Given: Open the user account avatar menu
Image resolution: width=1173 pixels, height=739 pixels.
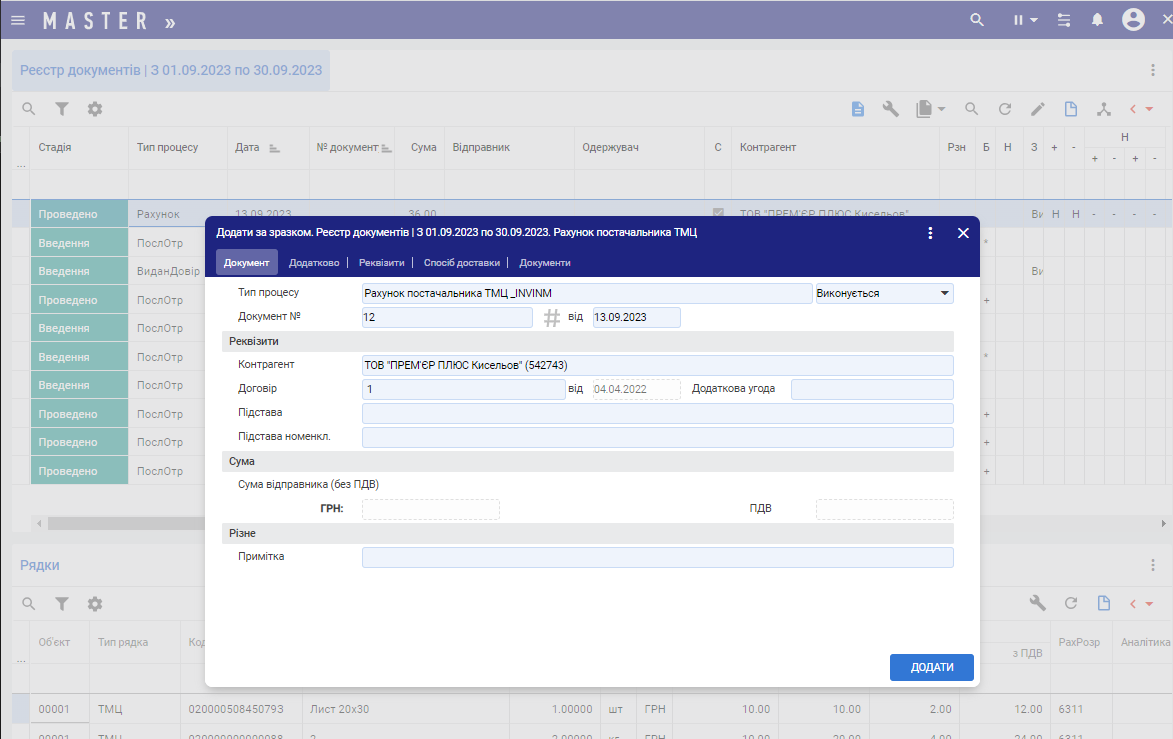Looking at the screenshot, I should point(1133,20).
